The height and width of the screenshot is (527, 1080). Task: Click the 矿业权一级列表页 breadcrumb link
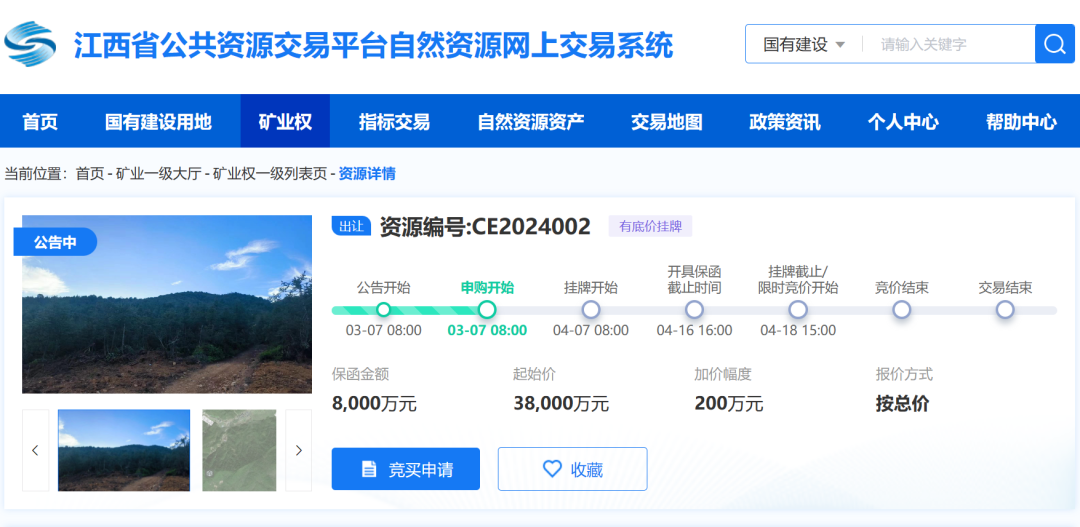pos(270,174)
